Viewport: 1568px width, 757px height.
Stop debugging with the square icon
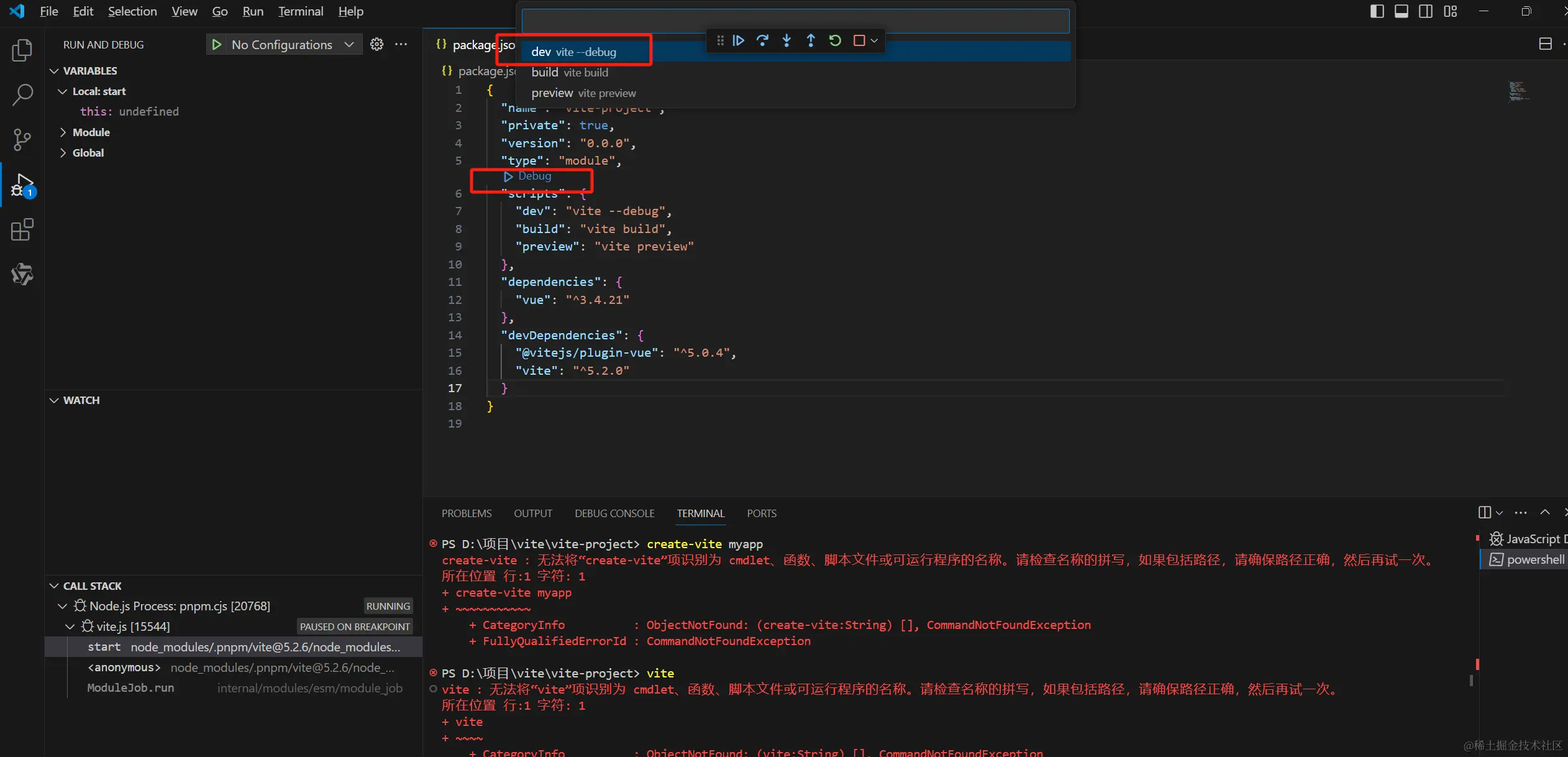[x=859, y=40]
